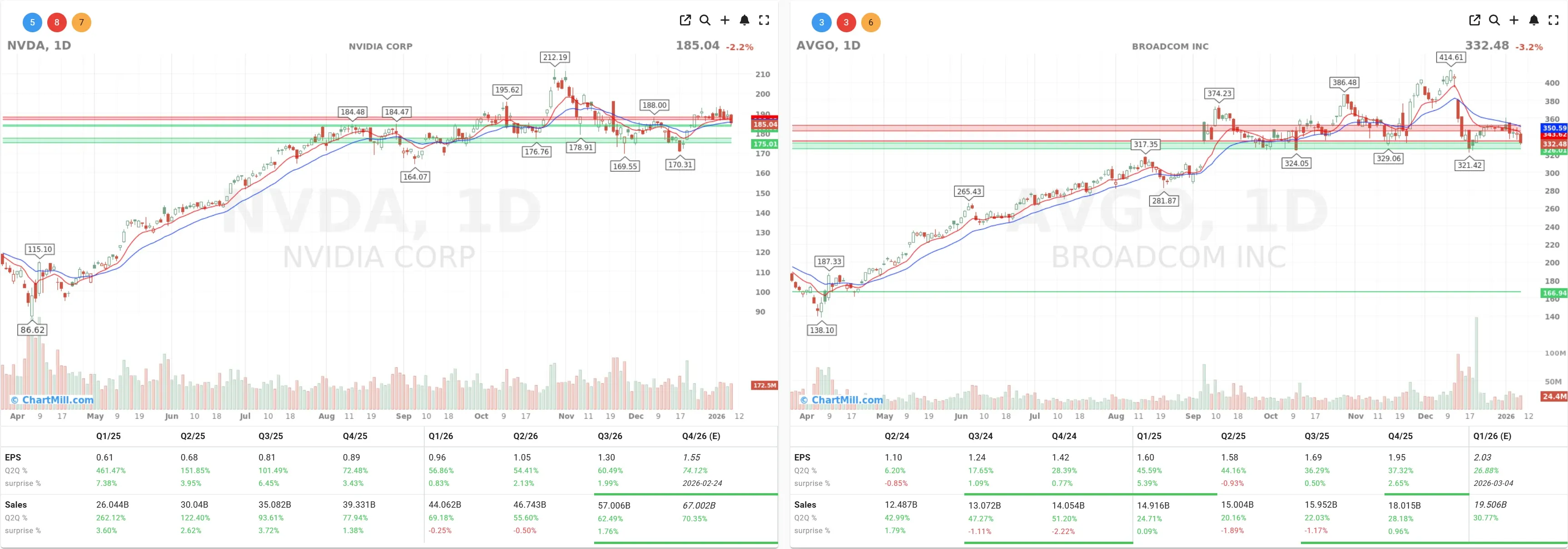Add an indicator with the plus icon on NVDA
The width and height of the screenshot is (1568, 549).
click(725, 20)
